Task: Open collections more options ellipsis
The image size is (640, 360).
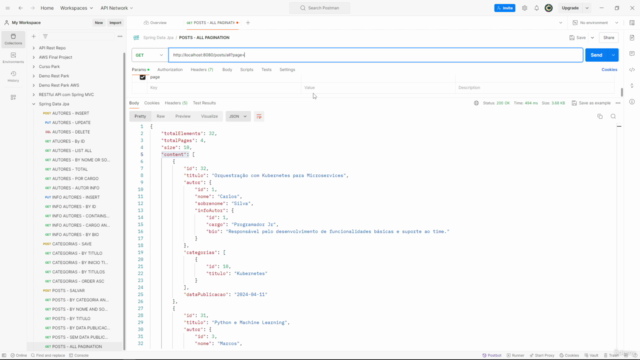Action: tap(120, 36)
